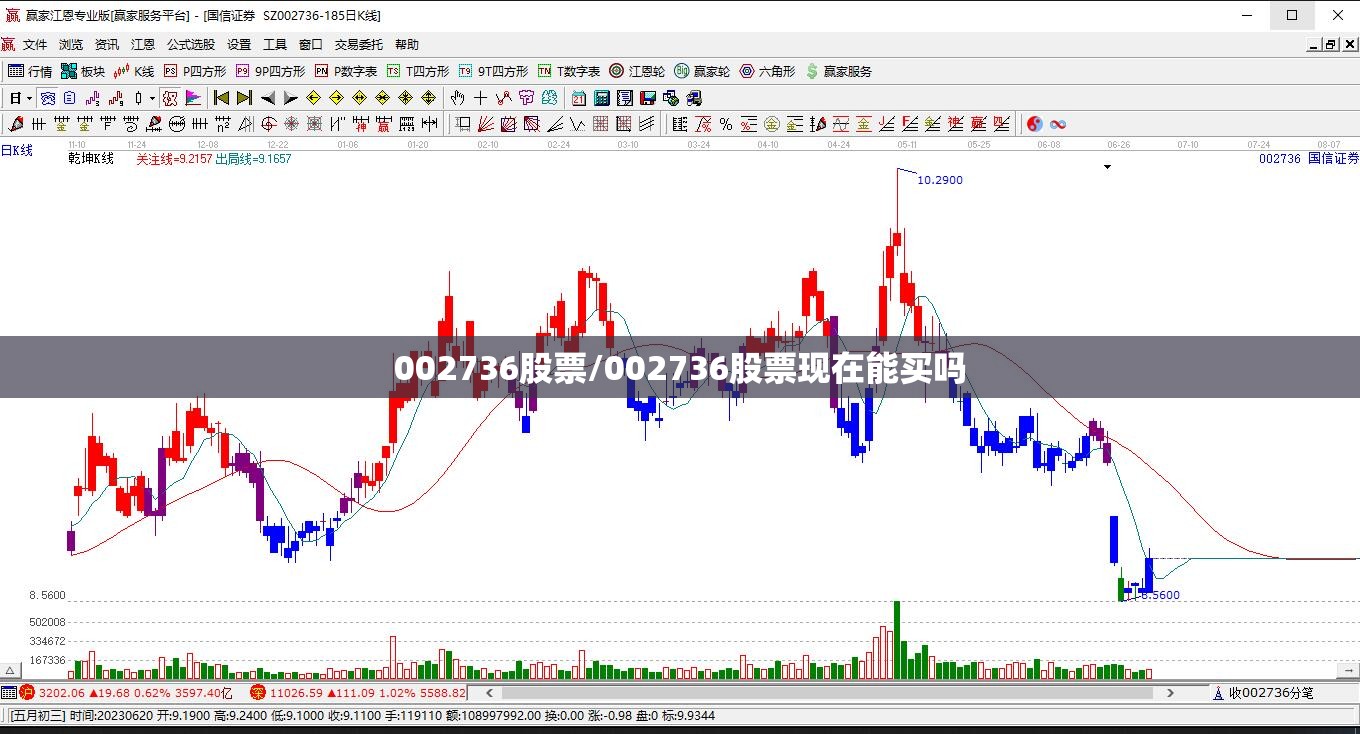Click the small black triangle date marker

(x=1107, y=167)
